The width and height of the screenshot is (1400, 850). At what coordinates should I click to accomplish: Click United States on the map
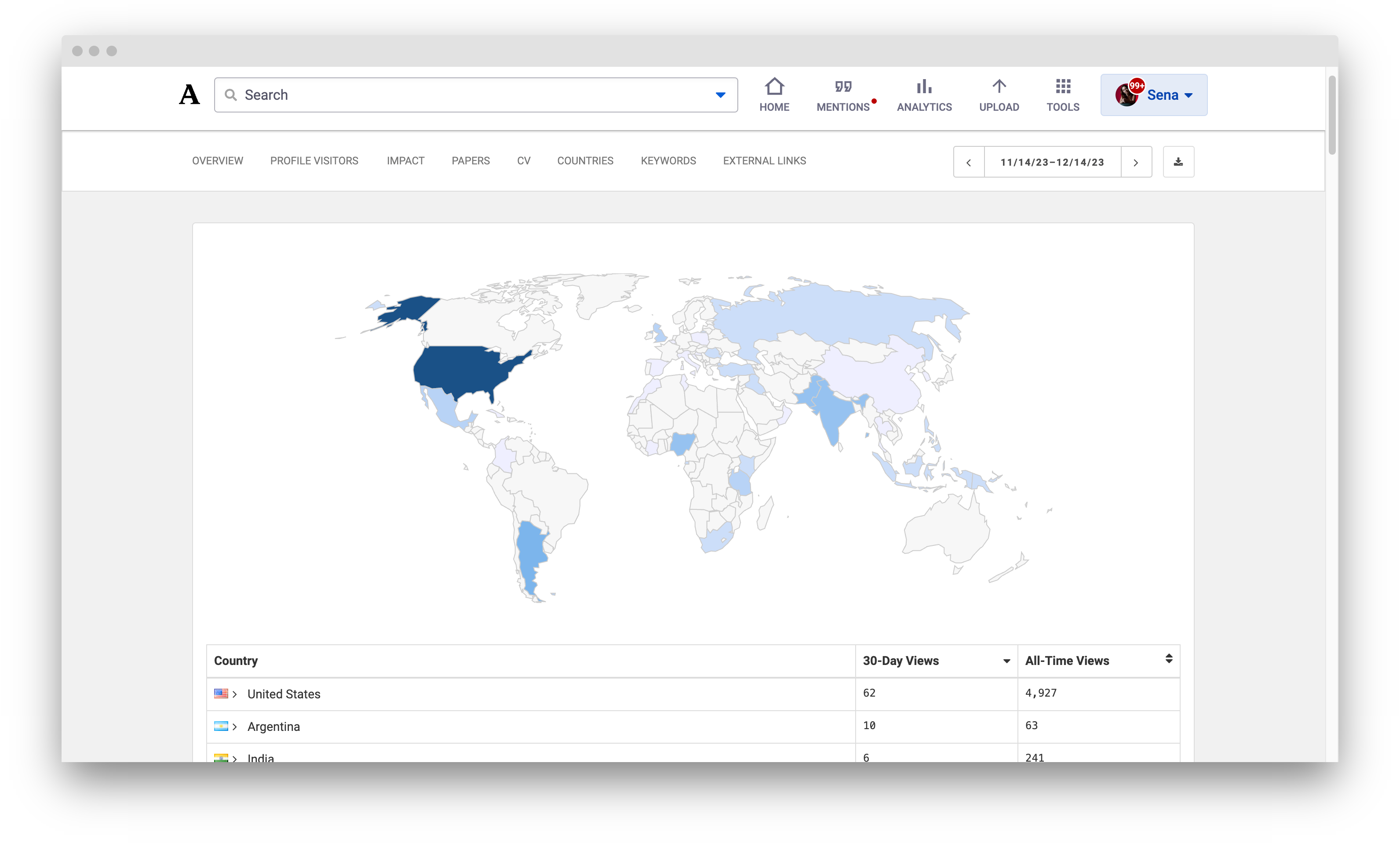[463, 370]
